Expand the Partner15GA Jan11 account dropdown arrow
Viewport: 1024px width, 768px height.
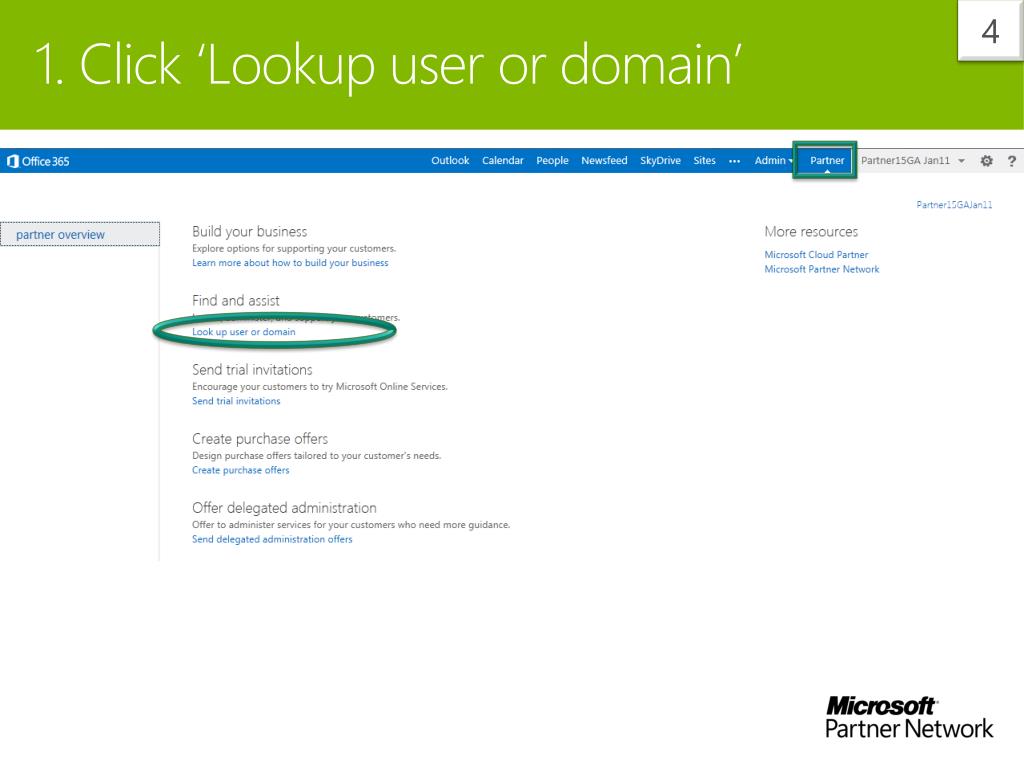961,161
